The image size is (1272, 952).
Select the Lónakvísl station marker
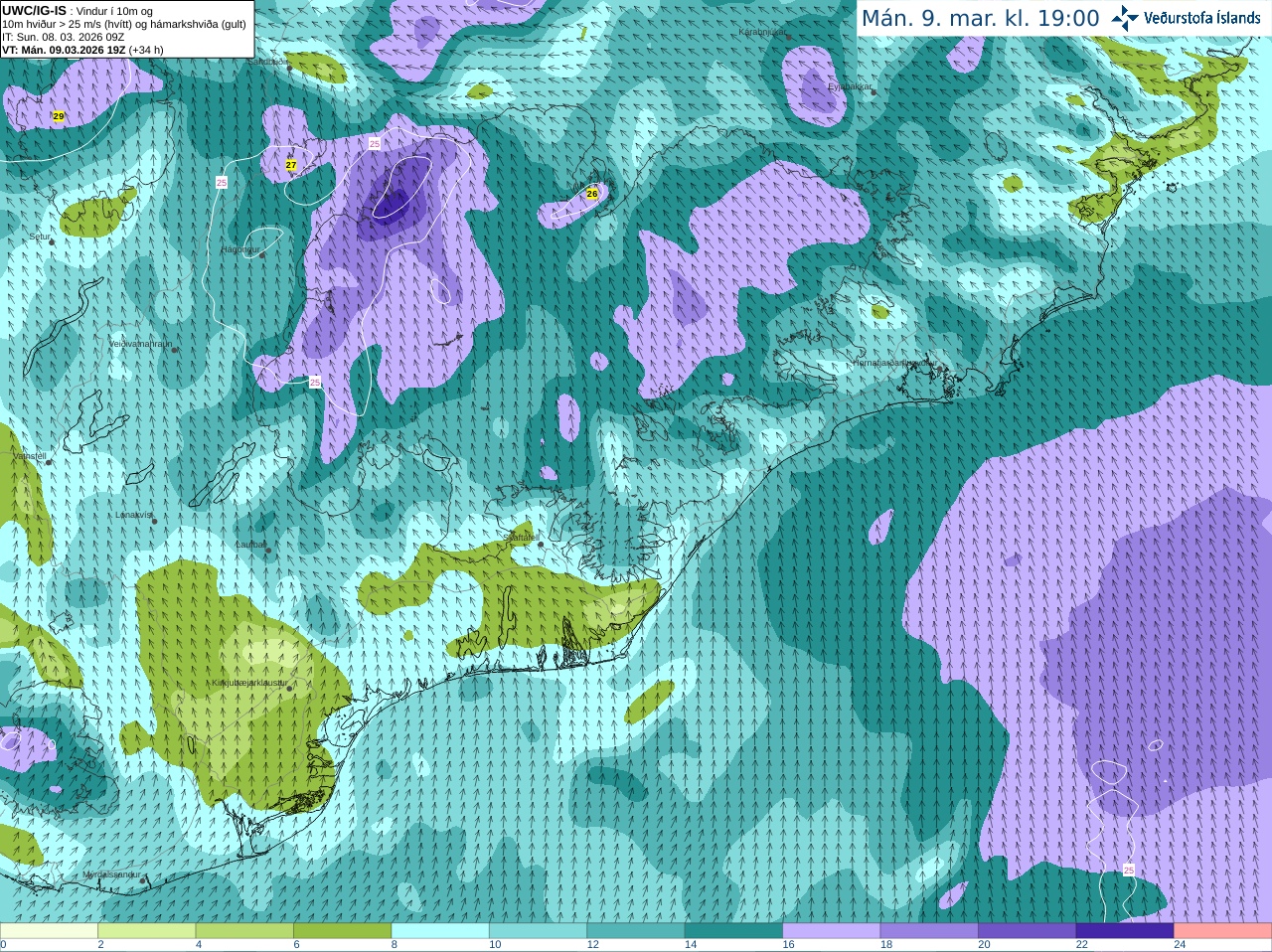coord(155,521)
